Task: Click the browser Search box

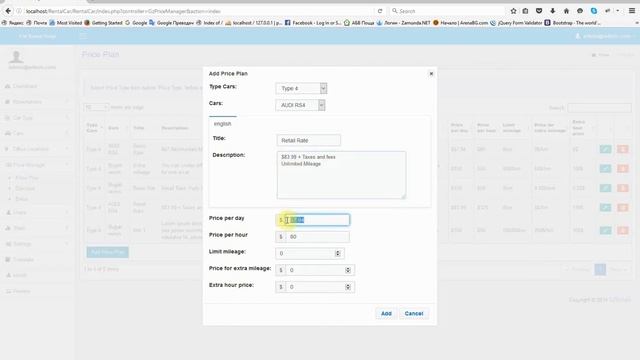Action: click(447, 11)
